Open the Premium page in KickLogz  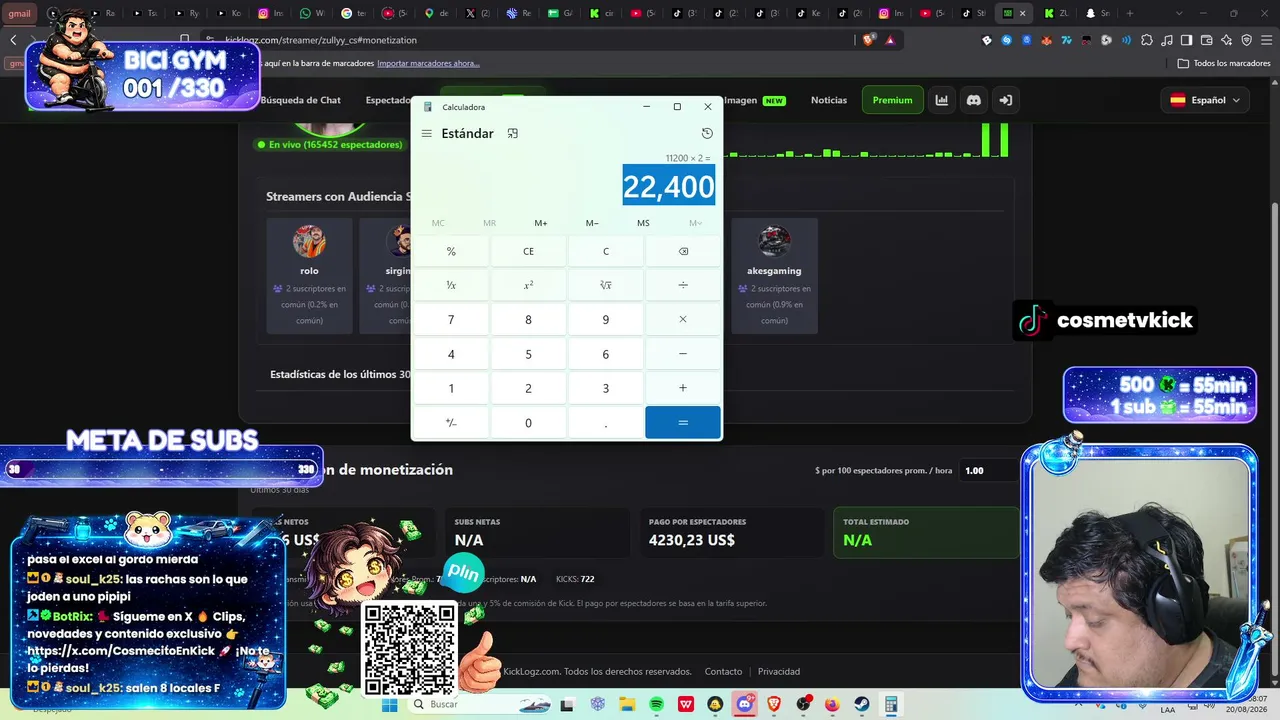(x=892, y=100)
